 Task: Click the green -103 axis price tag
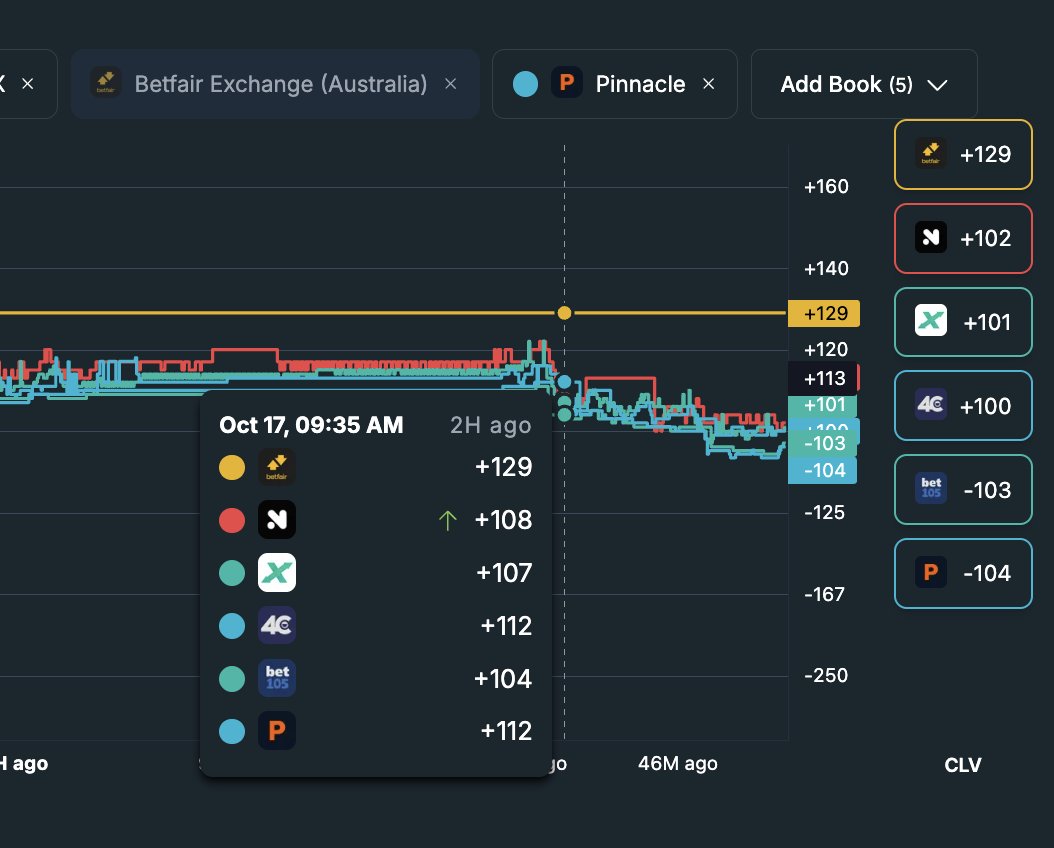coord(823,443)
